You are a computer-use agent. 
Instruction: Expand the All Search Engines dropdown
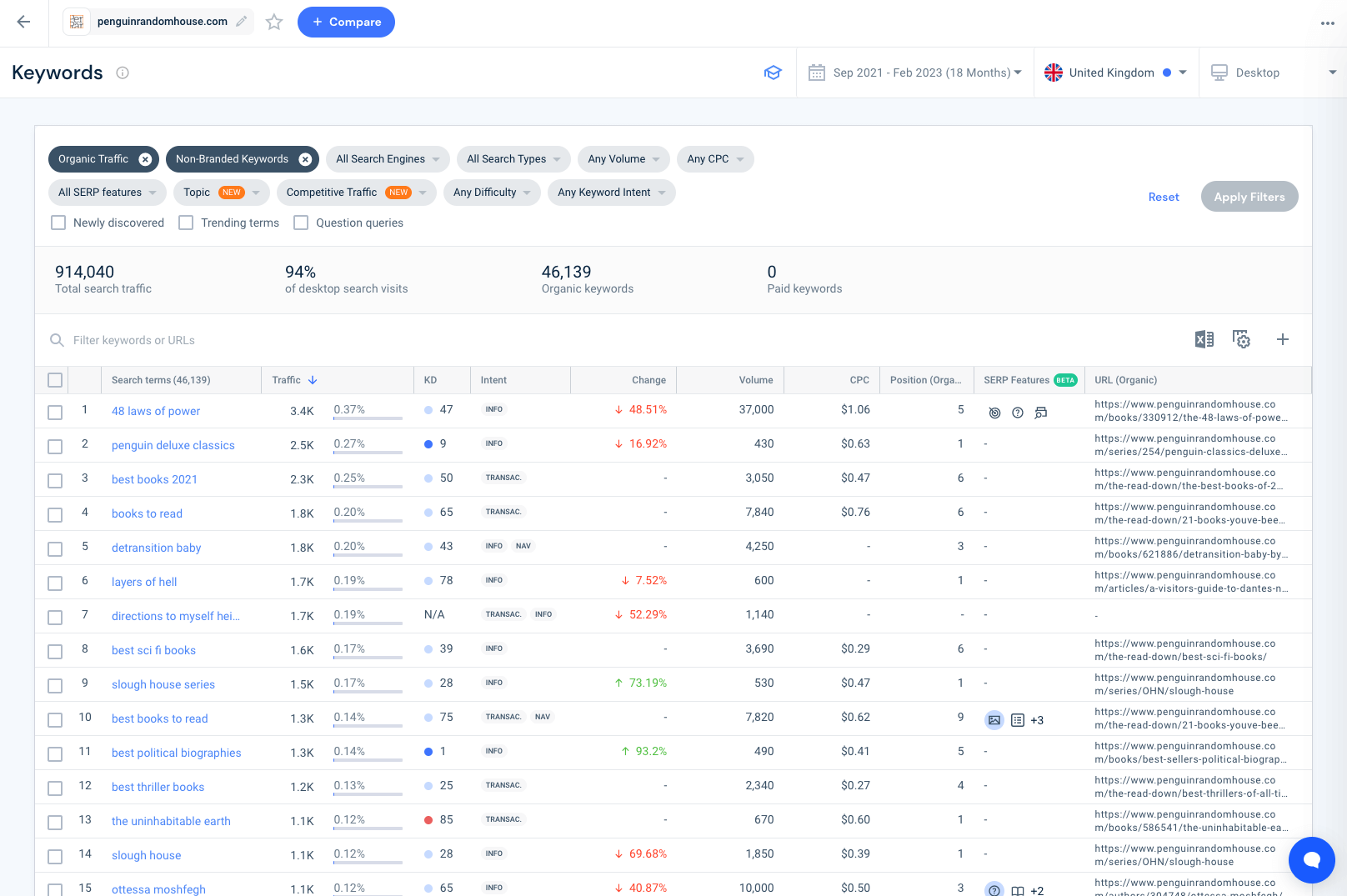click(x=388, y=159)
